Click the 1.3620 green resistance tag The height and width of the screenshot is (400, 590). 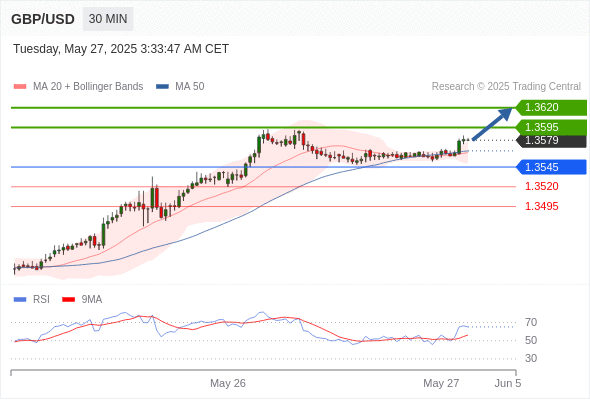(x=551, y=108)
